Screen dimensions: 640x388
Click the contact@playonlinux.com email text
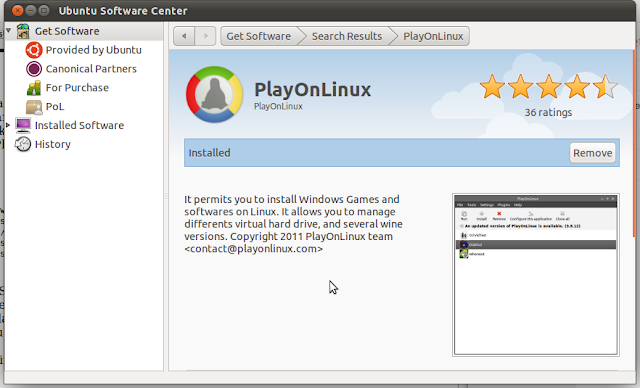253,249
